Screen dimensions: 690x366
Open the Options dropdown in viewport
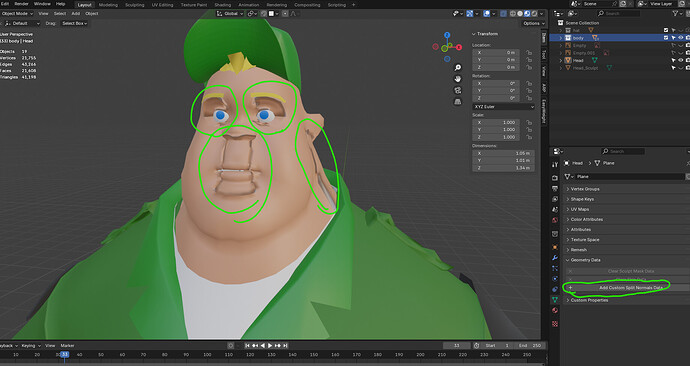point(533,23)
